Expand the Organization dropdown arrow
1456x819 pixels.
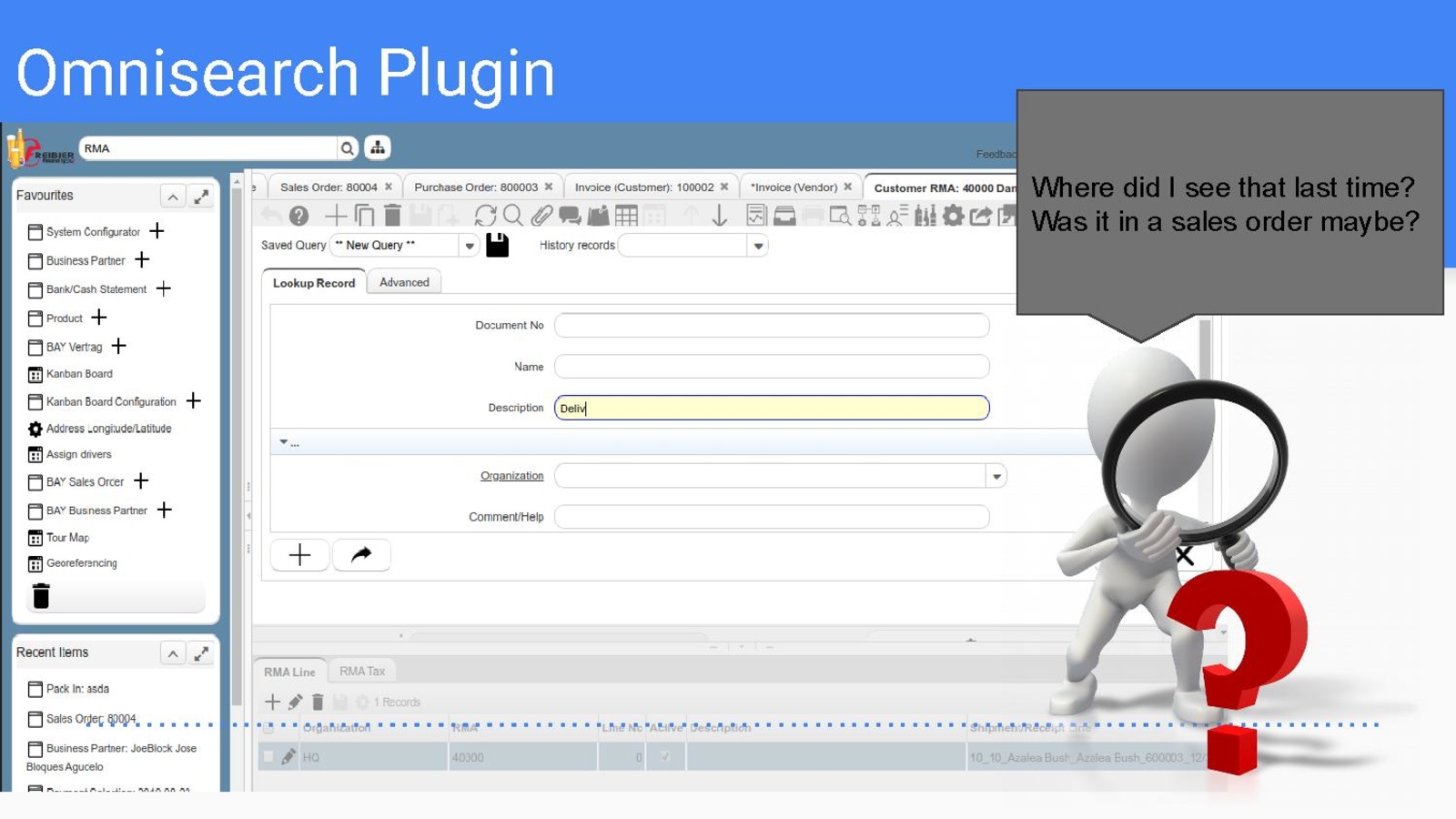[996, 476]
